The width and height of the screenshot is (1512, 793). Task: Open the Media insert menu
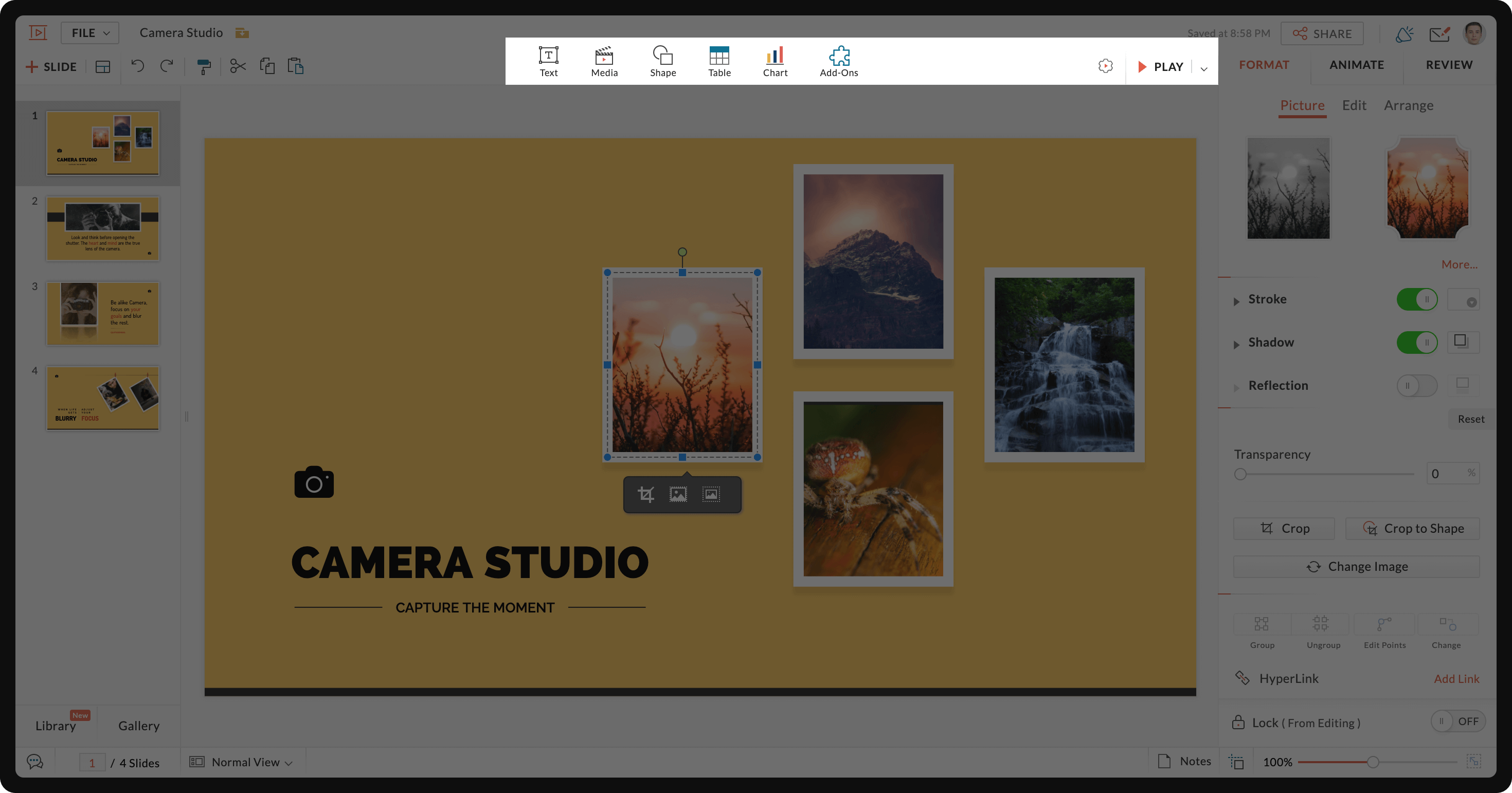coord(604,61)
